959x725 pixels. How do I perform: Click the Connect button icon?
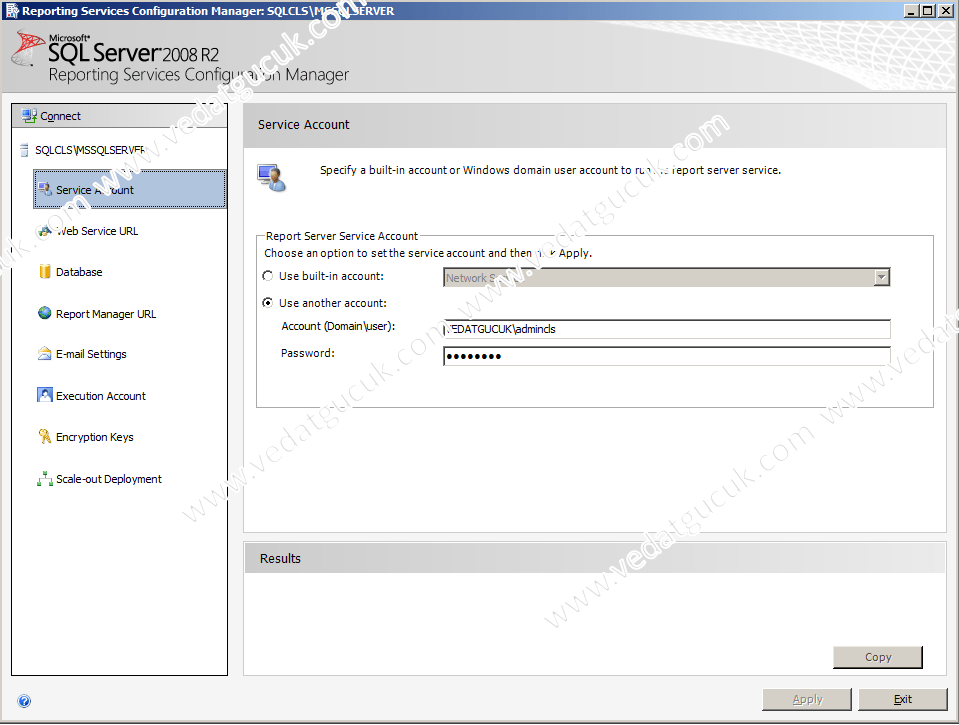click(x=29, y=116)
